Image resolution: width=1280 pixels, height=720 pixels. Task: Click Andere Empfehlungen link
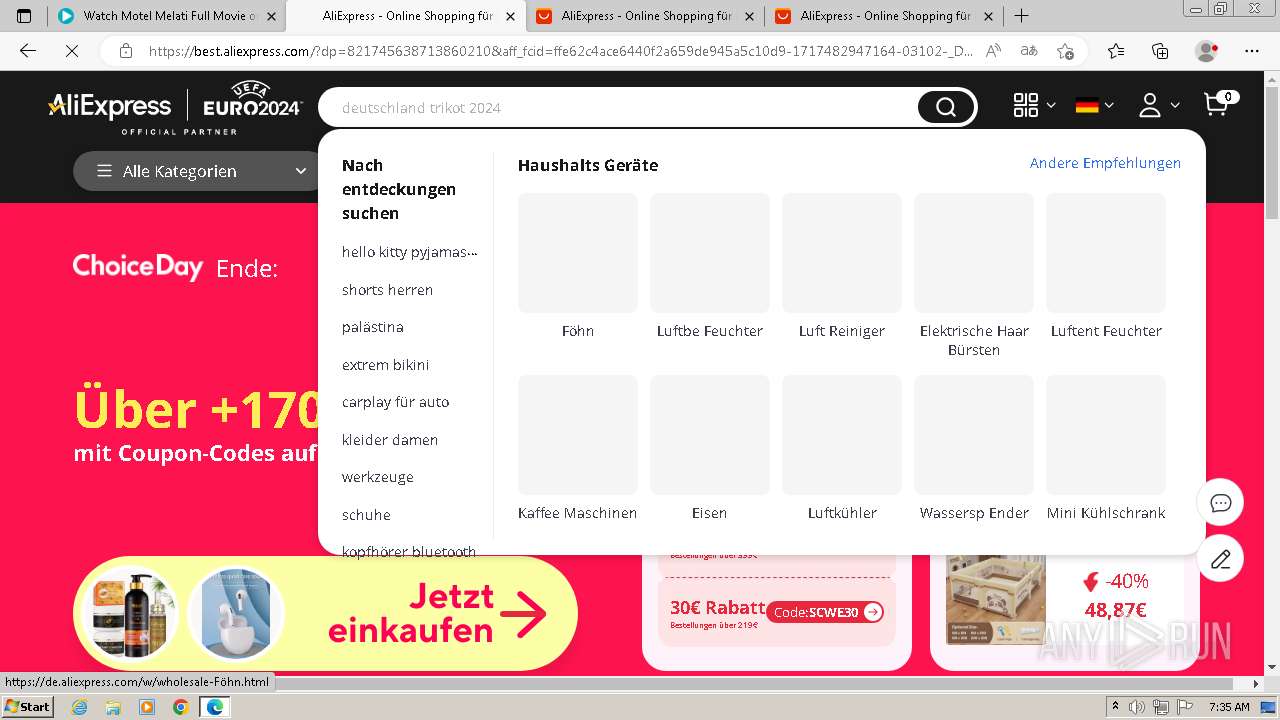(1105, 163)
